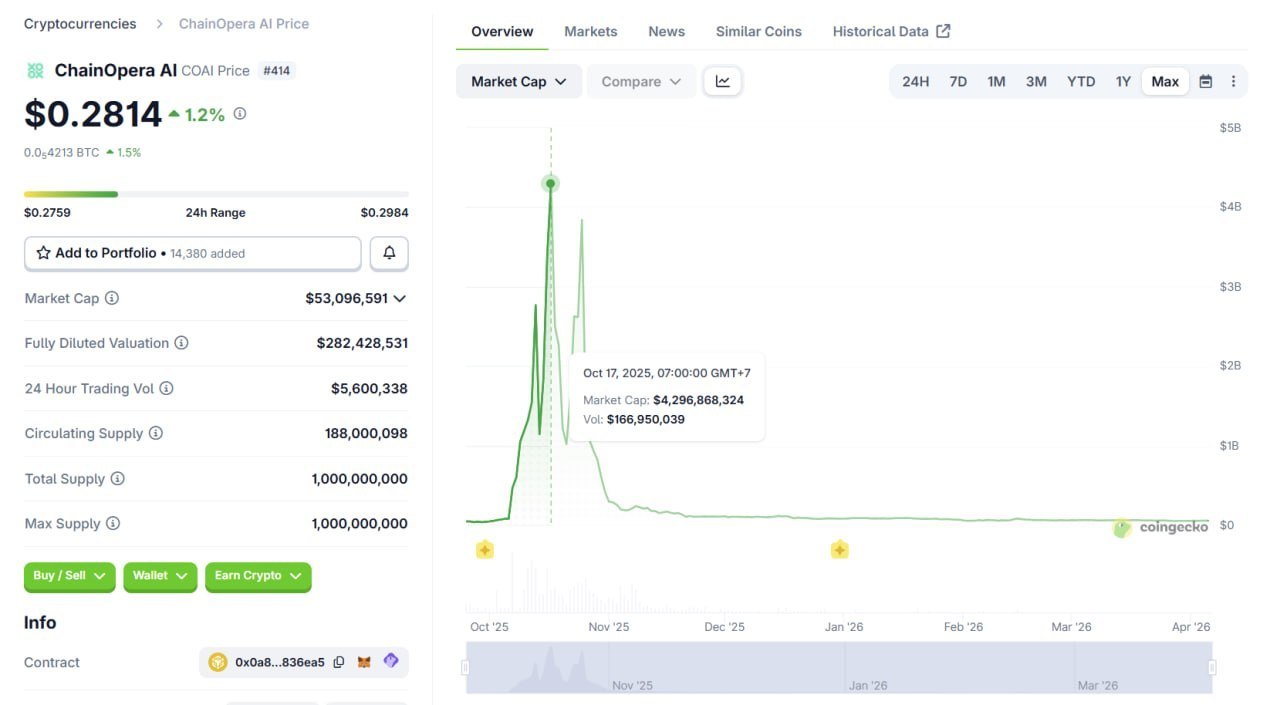Open the Market Cap chart dropdown
This screenshot has height=705, width=1280.
pyautogui.click(x=518, y=81)
